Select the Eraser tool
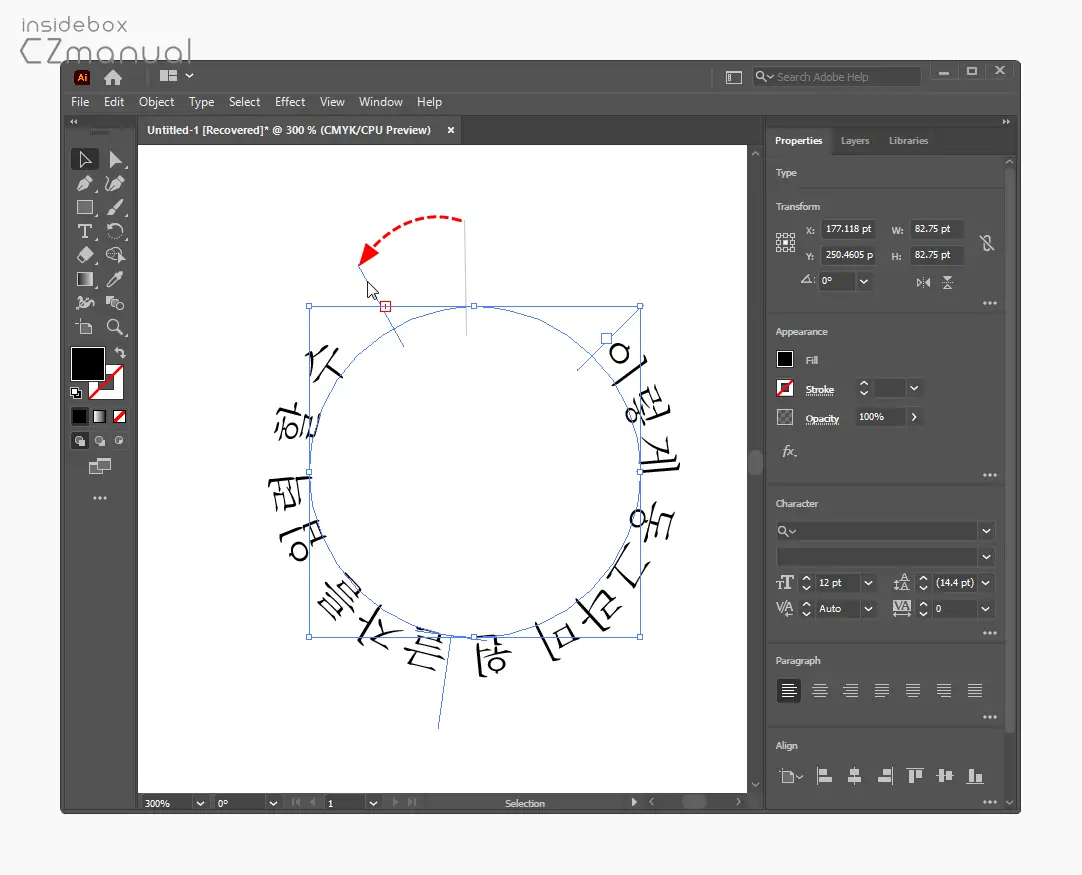This screenshot has height=875, width=1082. point(85,255)
